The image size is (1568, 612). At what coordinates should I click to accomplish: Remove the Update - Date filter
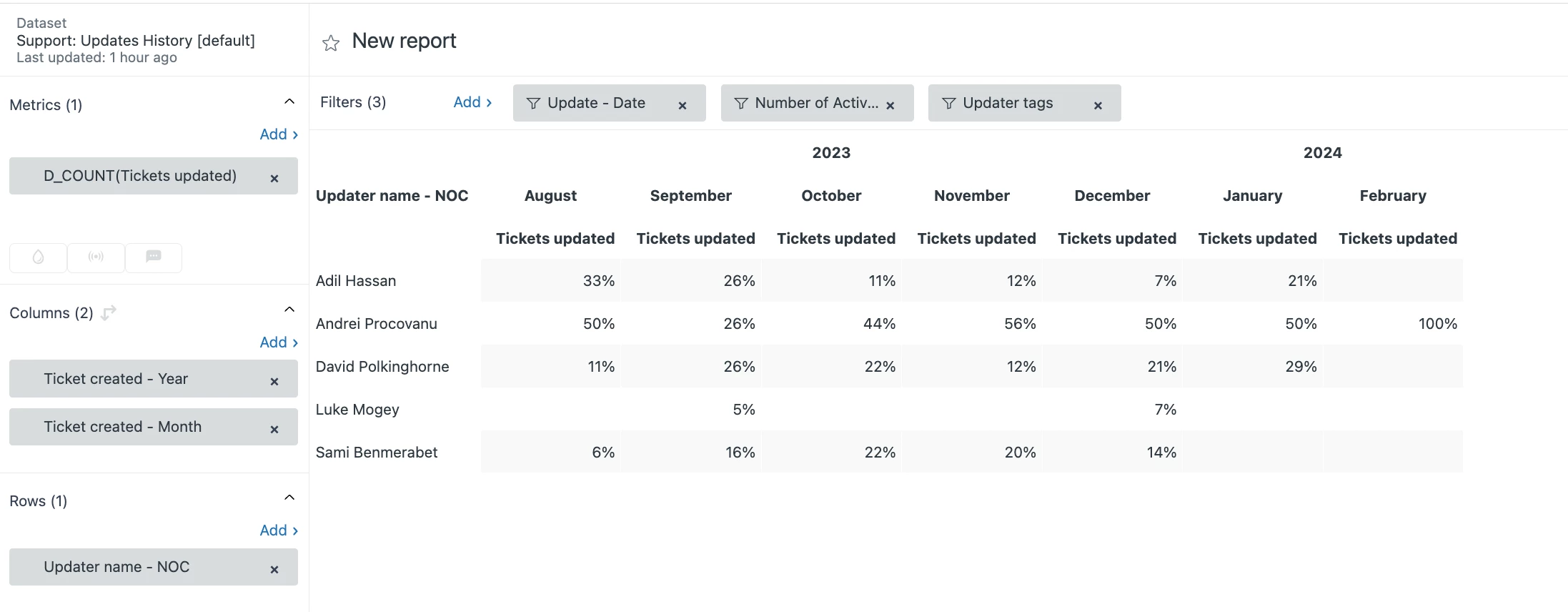coord(683,106)
